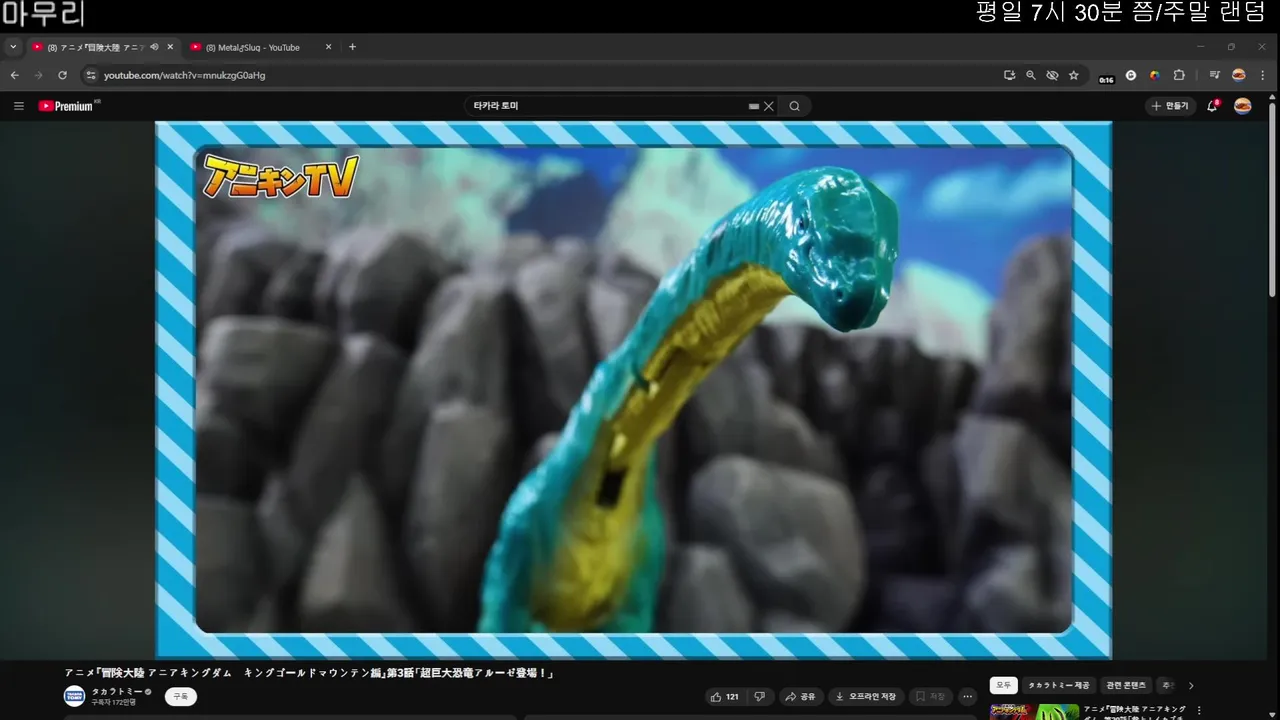The height and width of the screenshot is (720, 1280).
Task: Click the YouTube search magnifier button
Action: click(794, 106)
